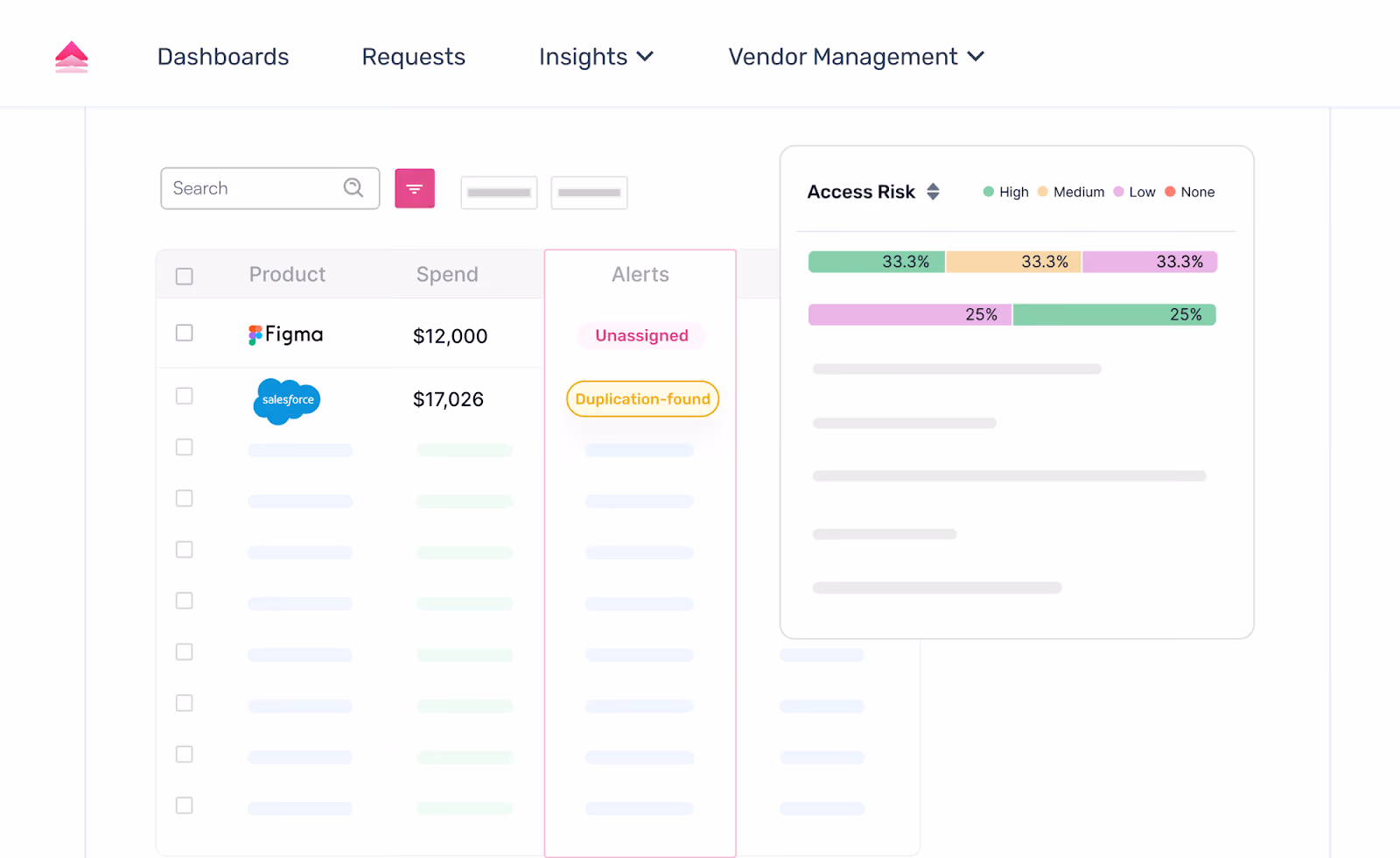The height and width of the screenshot is (858, 1400).
Task: Focus the Search input field
Action: pos(269,188)
